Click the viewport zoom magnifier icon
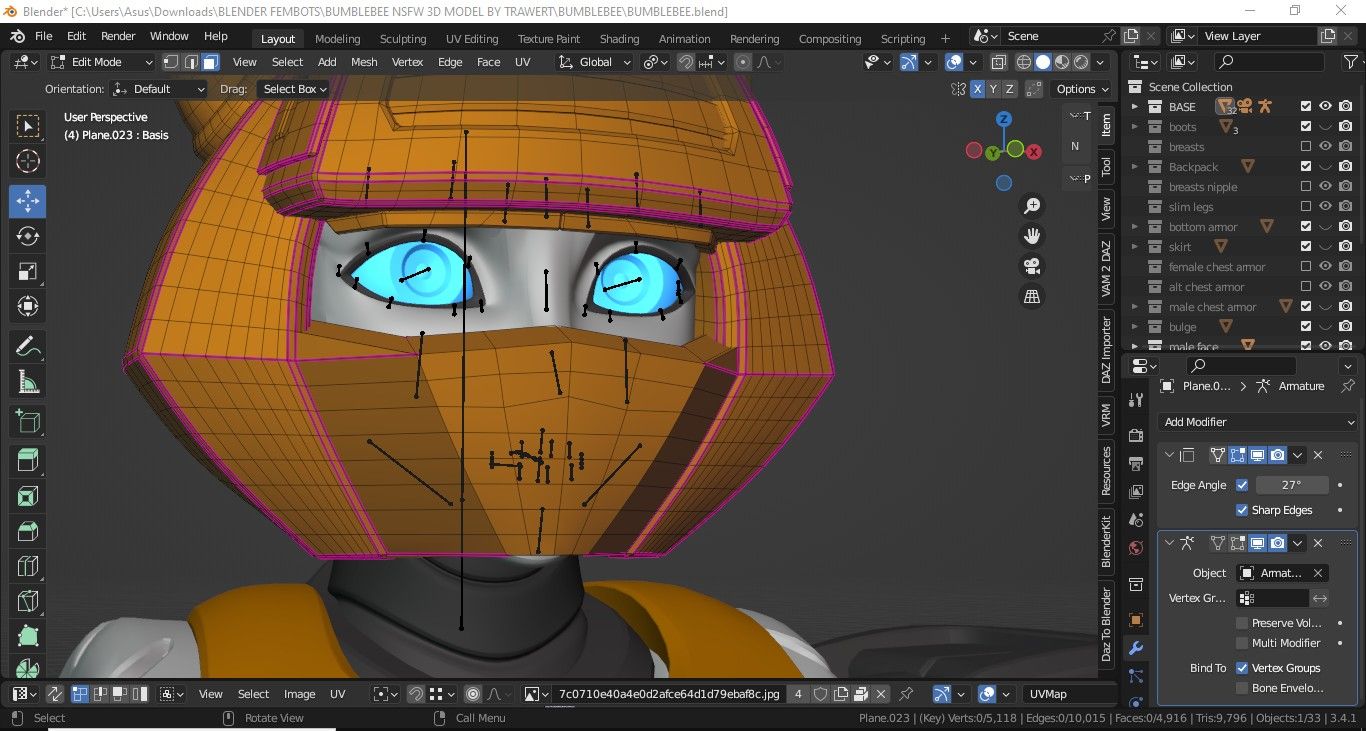 coord(1032,206)
